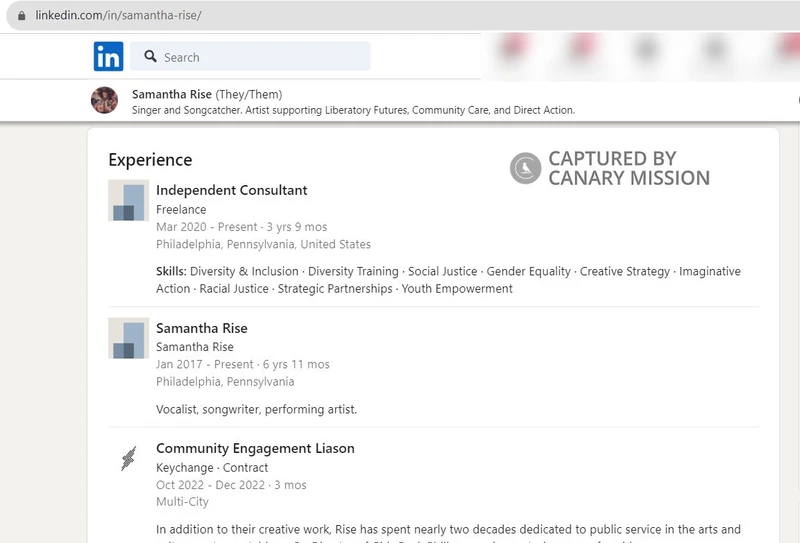This screenshot has height=543, width=800.
Task: Open the Samantha Rise experience logo
Action: coord(129,338)
